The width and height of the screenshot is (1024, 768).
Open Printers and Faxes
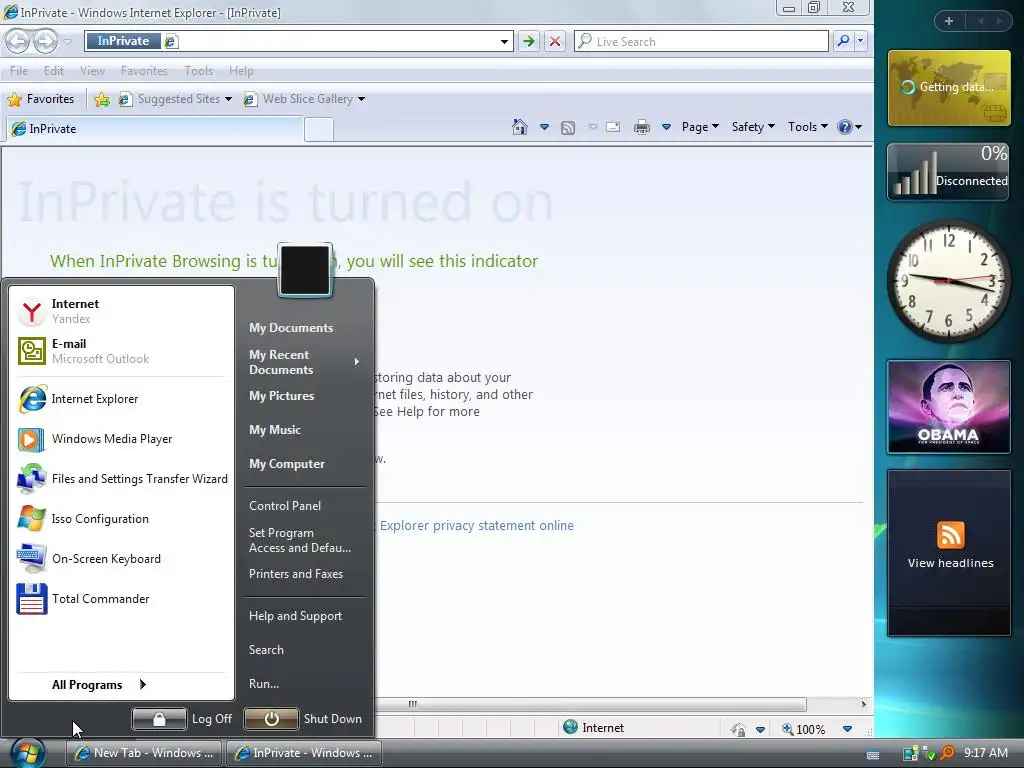296,574
